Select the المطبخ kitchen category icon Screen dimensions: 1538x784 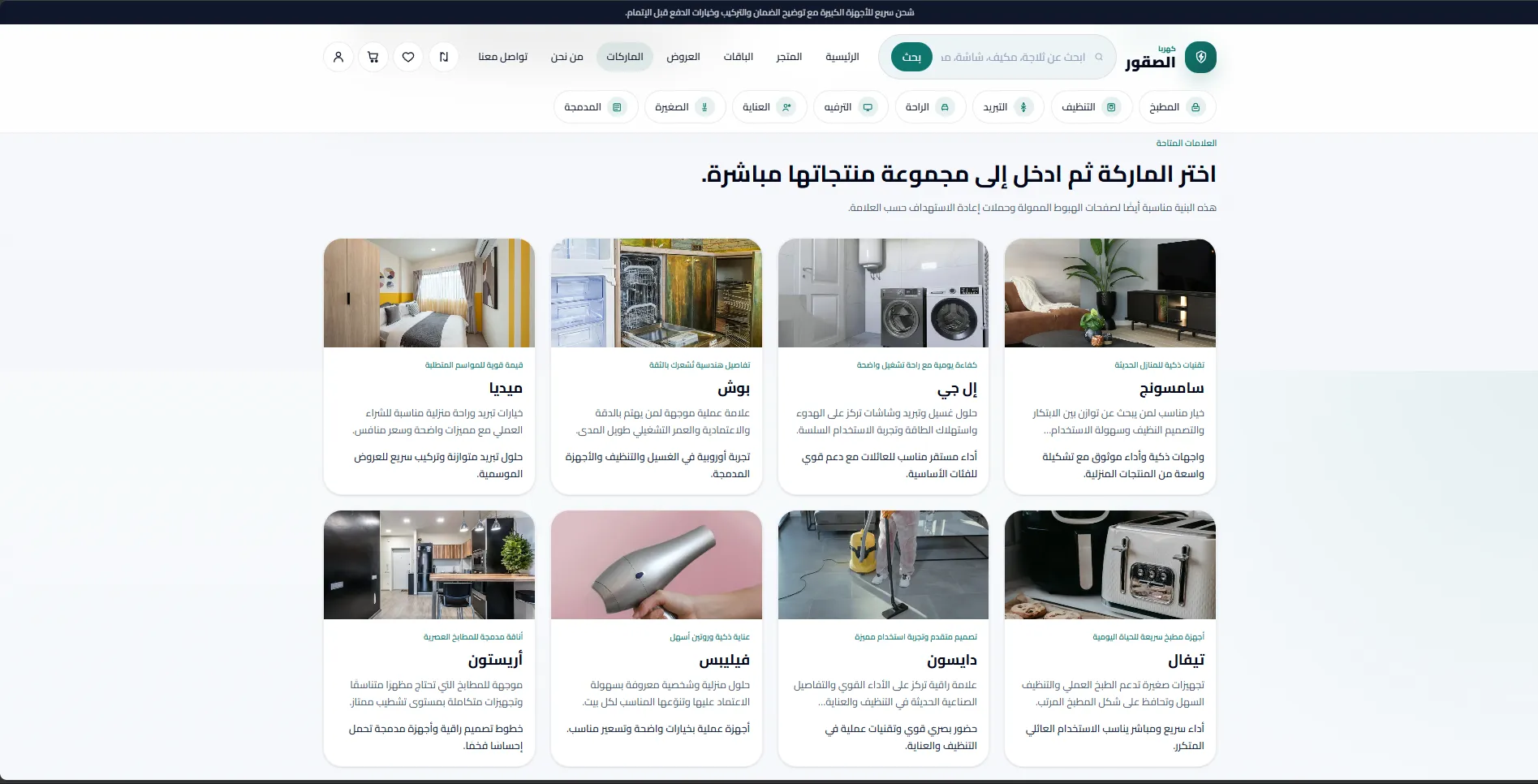[1194, 106]
